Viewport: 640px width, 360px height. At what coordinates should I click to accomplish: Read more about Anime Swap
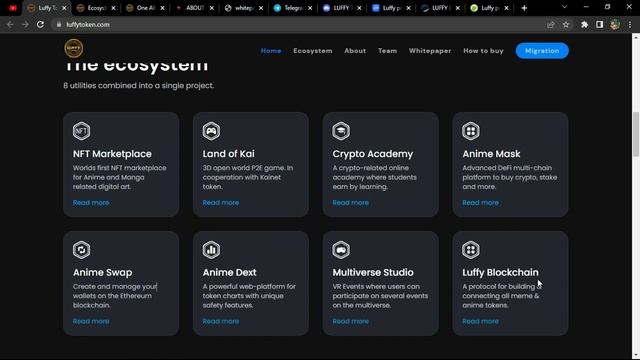pos(91,321)
